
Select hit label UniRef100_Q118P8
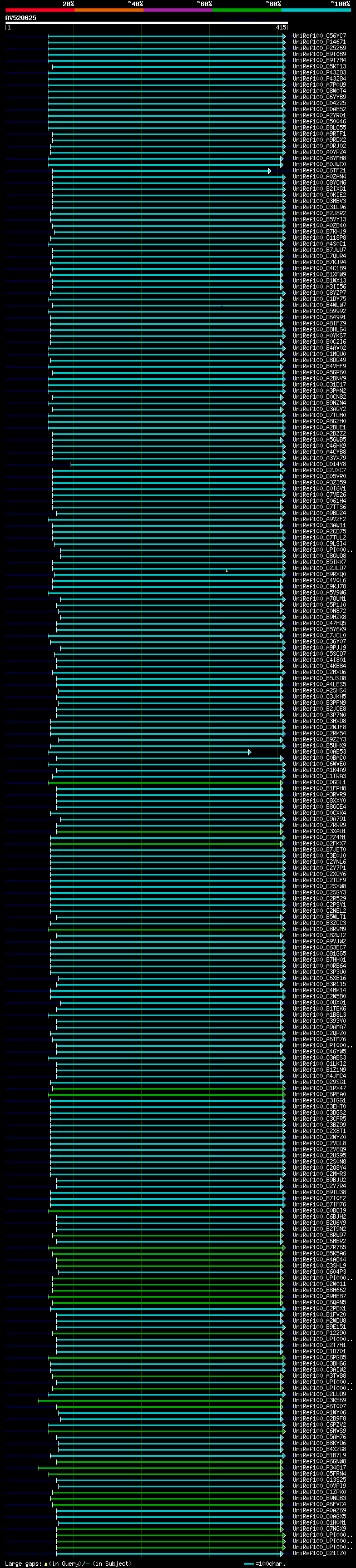pos(319,238)
